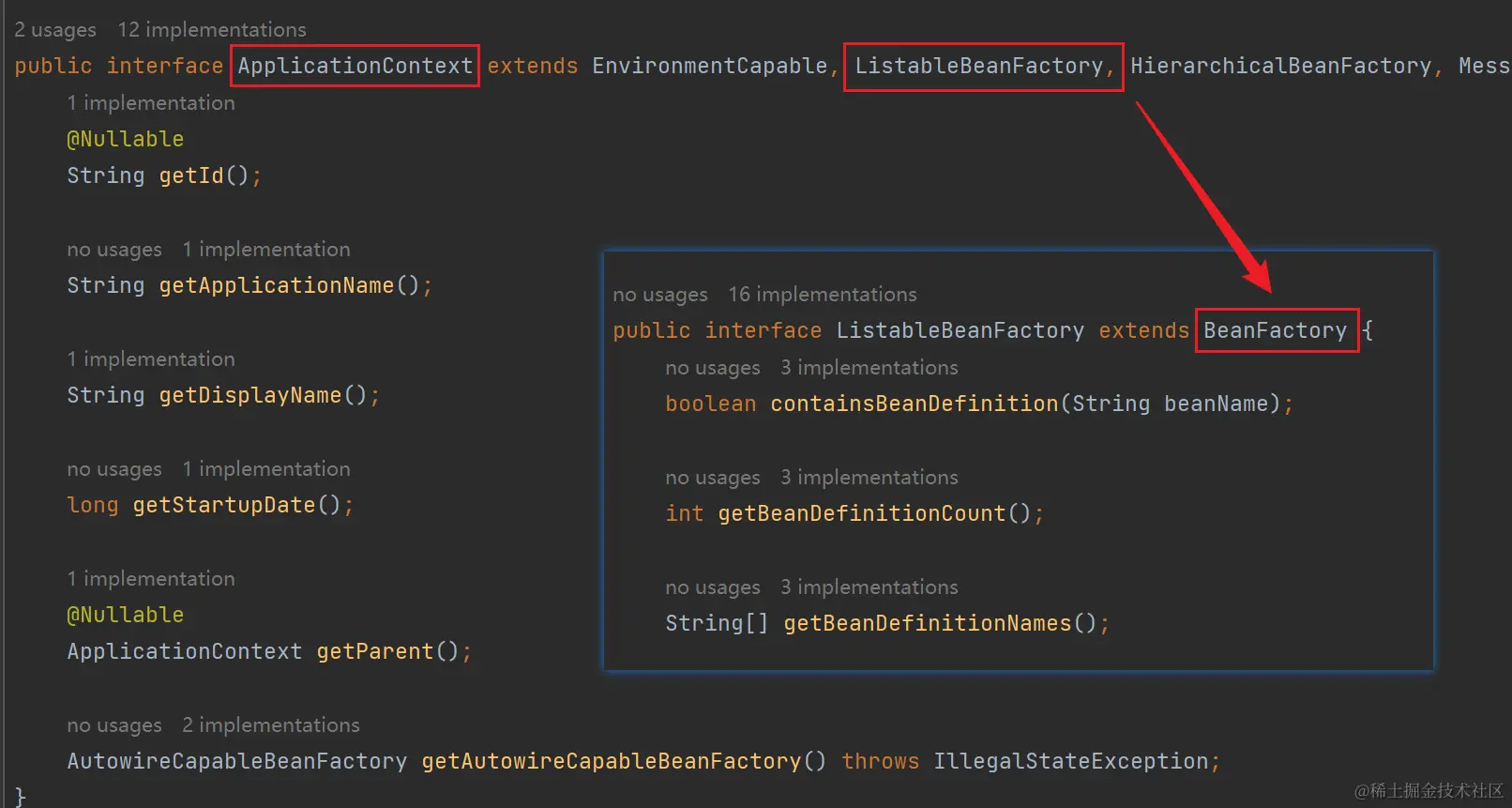Click the beanName parameter
Screen dimensions: 1512x808
coord(1217,404)
